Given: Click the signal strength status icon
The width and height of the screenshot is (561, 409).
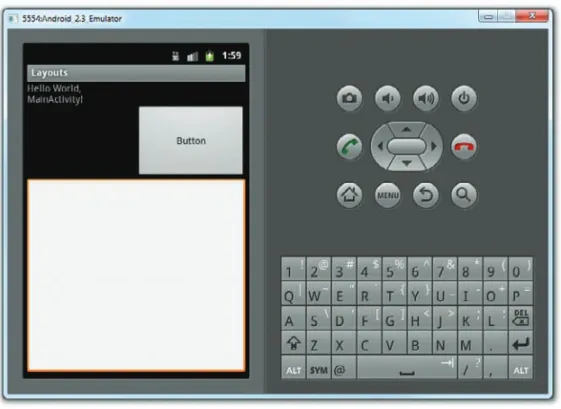Looking at the screenshot, I should (x=192, y=56).
